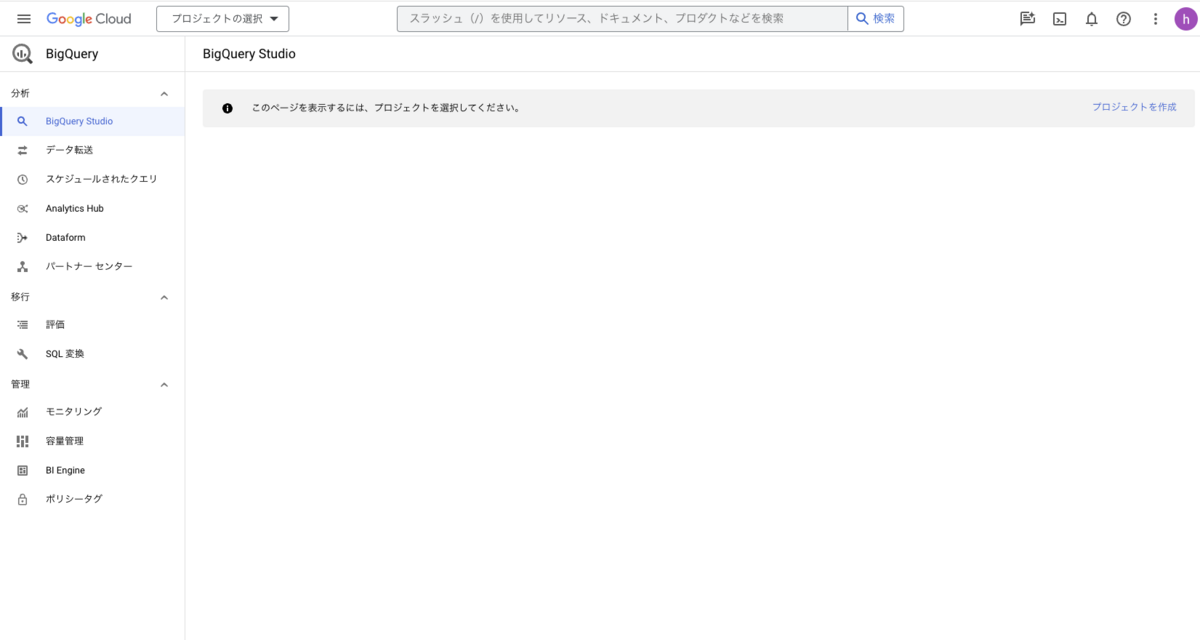Open 容量管理 page

click(92, 441)
